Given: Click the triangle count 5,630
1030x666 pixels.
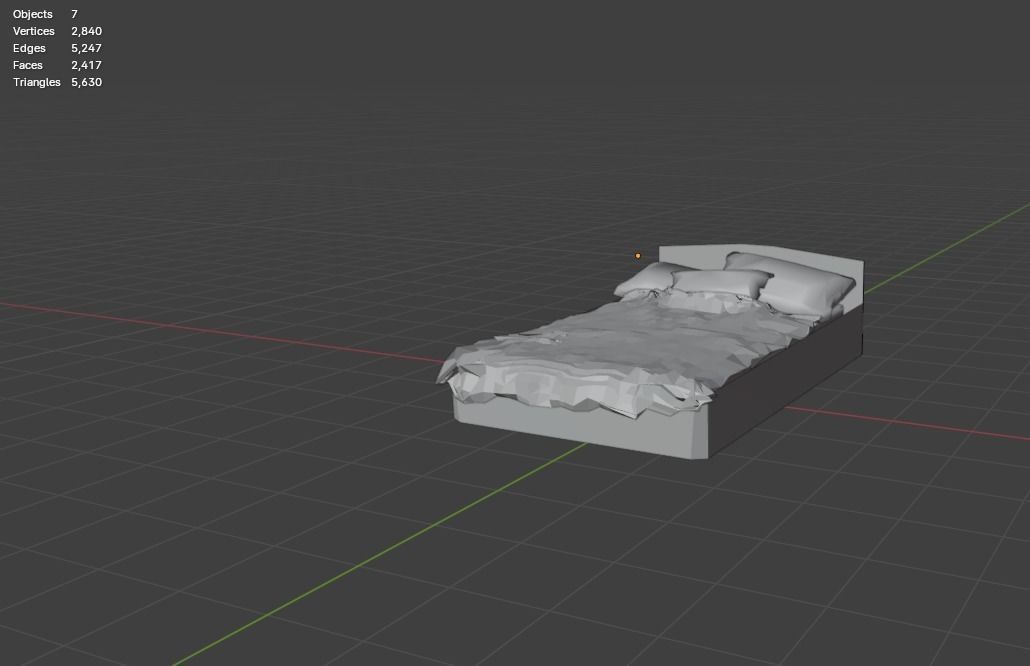Looking at the screenshot, I should [86, 82].
